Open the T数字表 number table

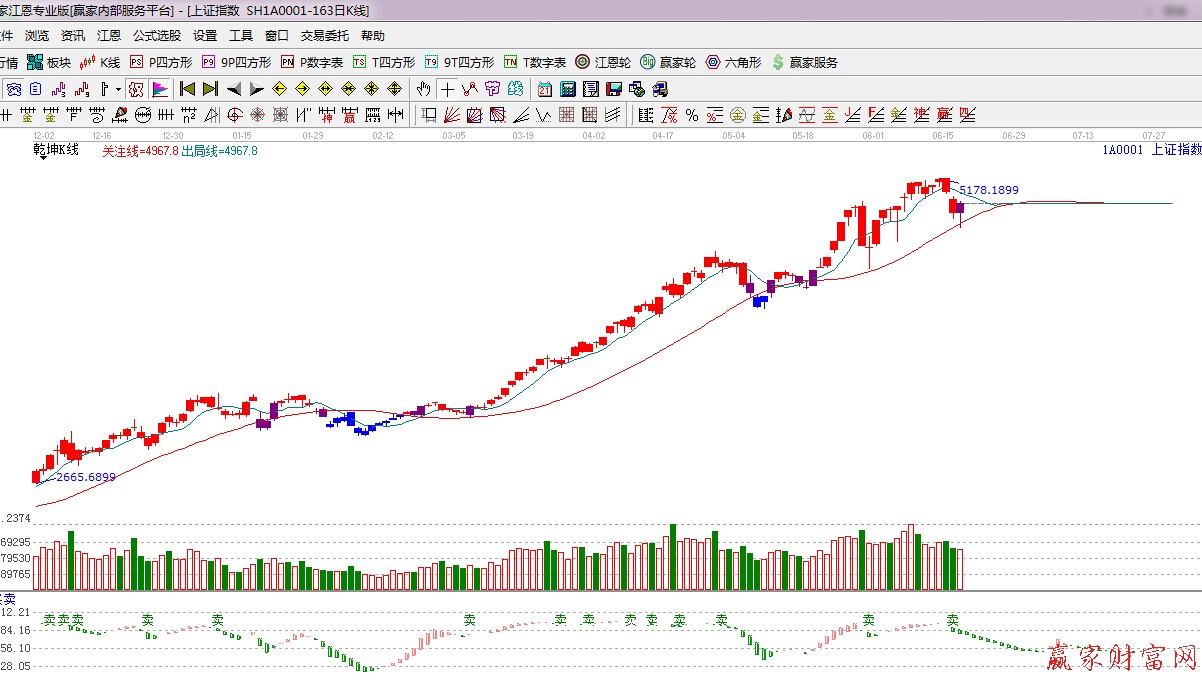(x=535, y=62)
